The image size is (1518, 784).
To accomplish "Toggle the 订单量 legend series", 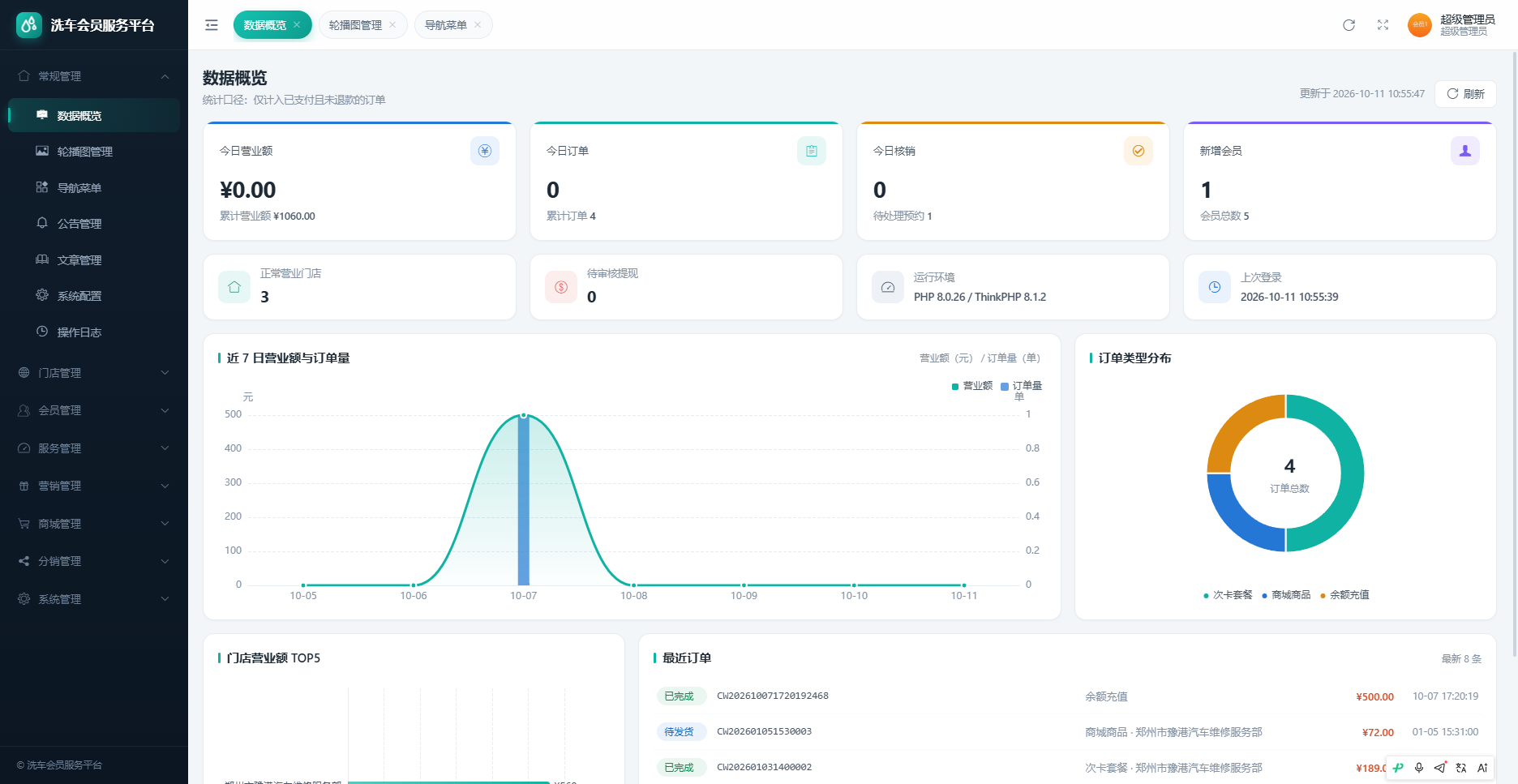I will click(1022, 386).
